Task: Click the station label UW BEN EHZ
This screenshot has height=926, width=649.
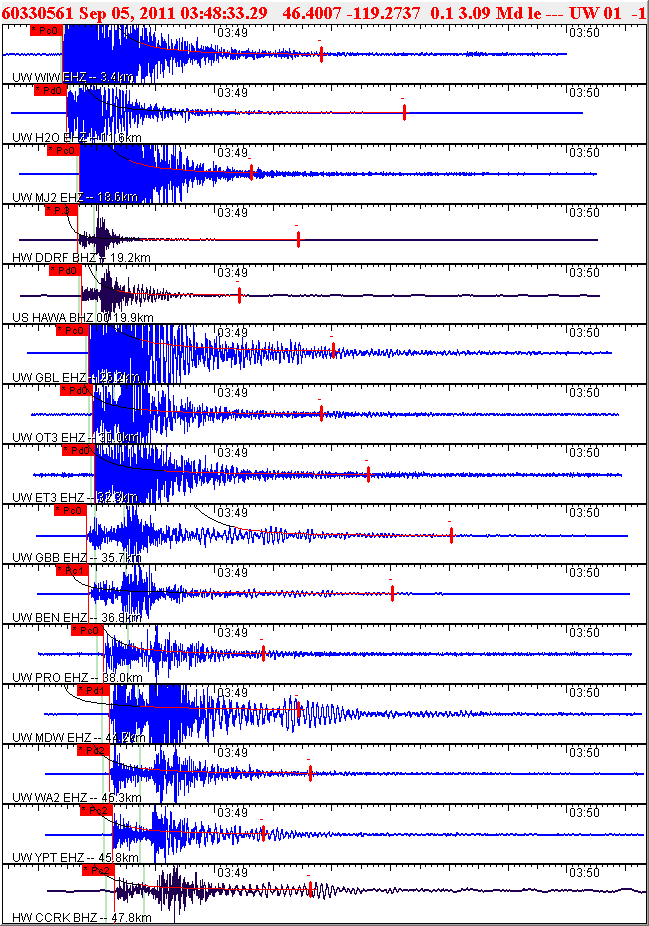Action: click(x=50, y=618)
